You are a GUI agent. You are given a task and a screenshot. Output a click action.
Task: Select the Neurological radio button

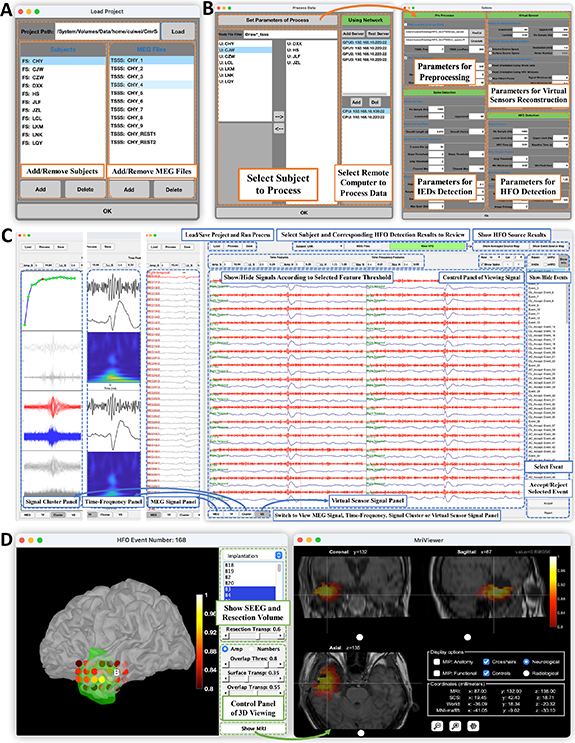coord(526,661)
